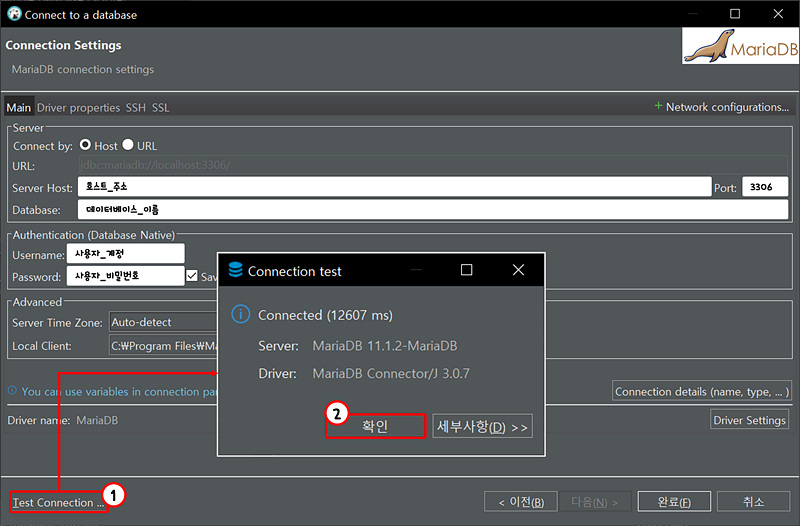Click the 취소 cancel button
The image size is (800, 526).
click(x=754, y=502)
